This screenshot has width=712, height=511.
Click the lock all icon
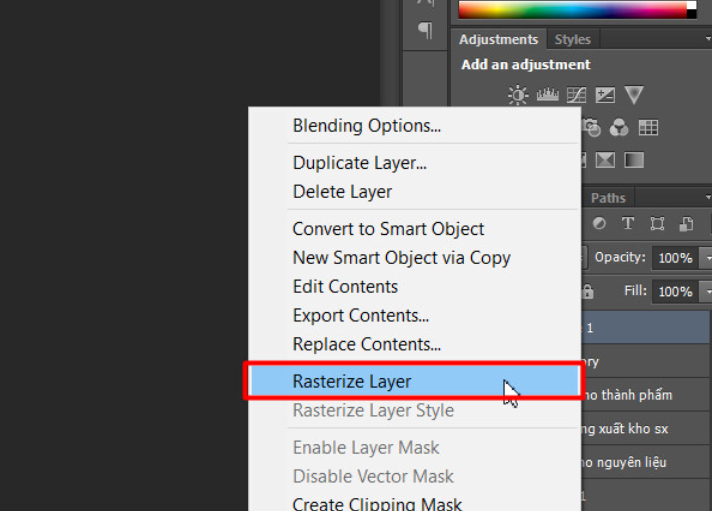coord(588,291)
